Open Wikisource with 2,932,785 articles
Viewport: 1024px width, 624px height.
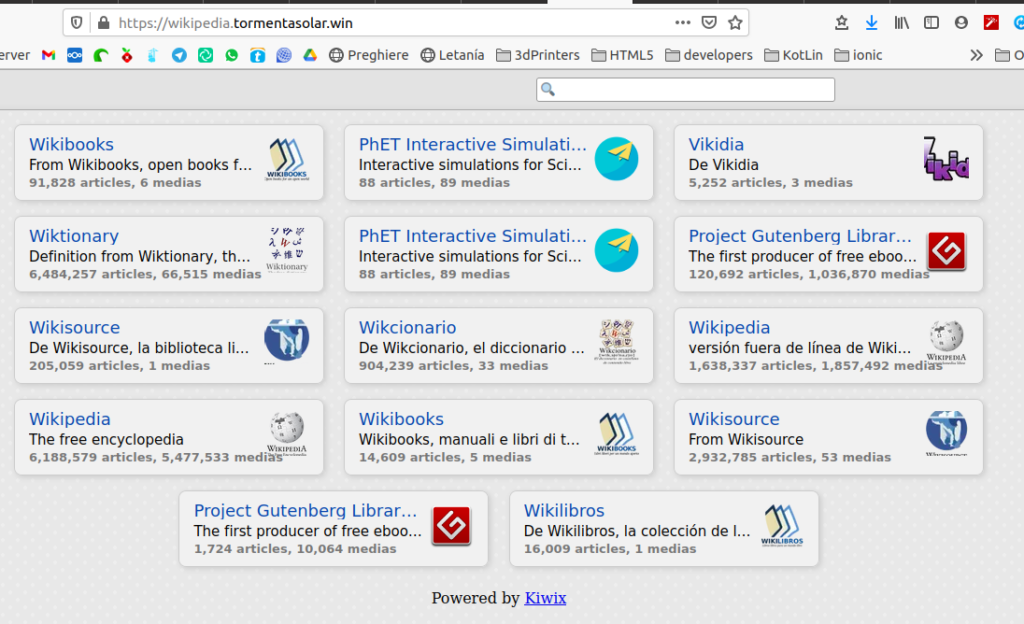point(828,437)
